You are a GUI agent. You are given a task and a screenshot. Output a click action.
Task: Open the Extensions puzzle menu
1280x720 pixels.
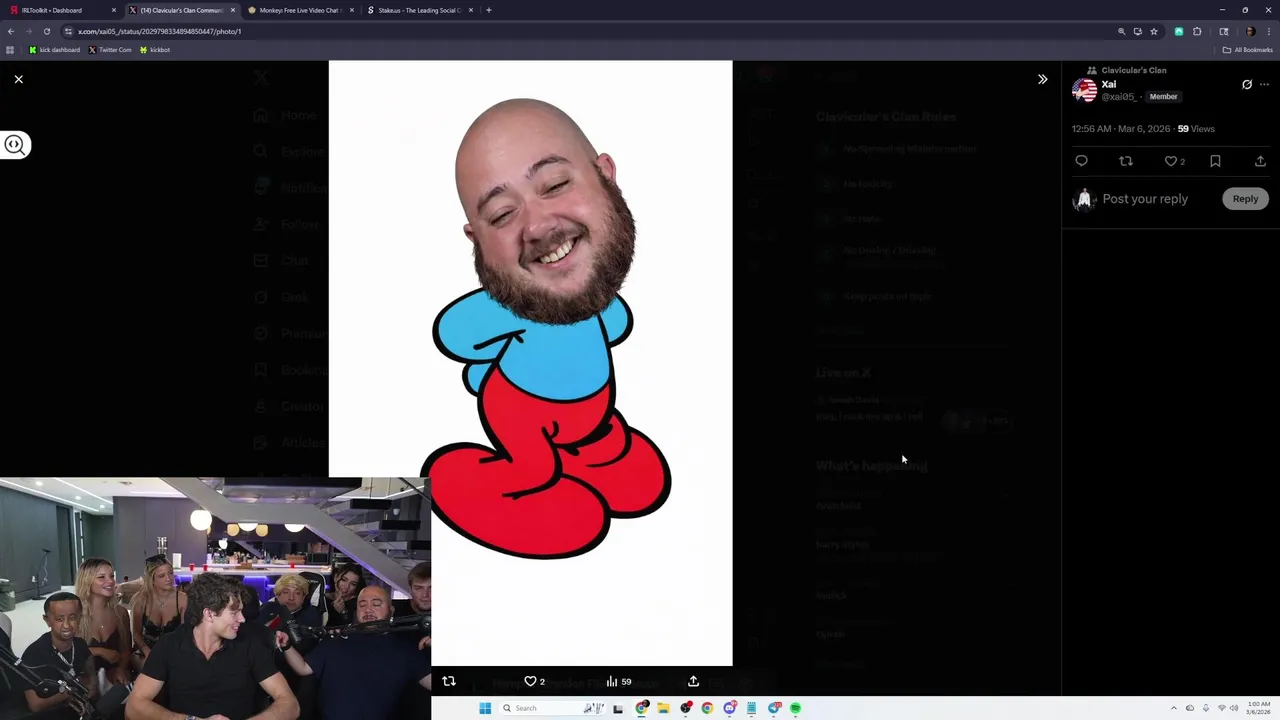tap(1197, 31)
